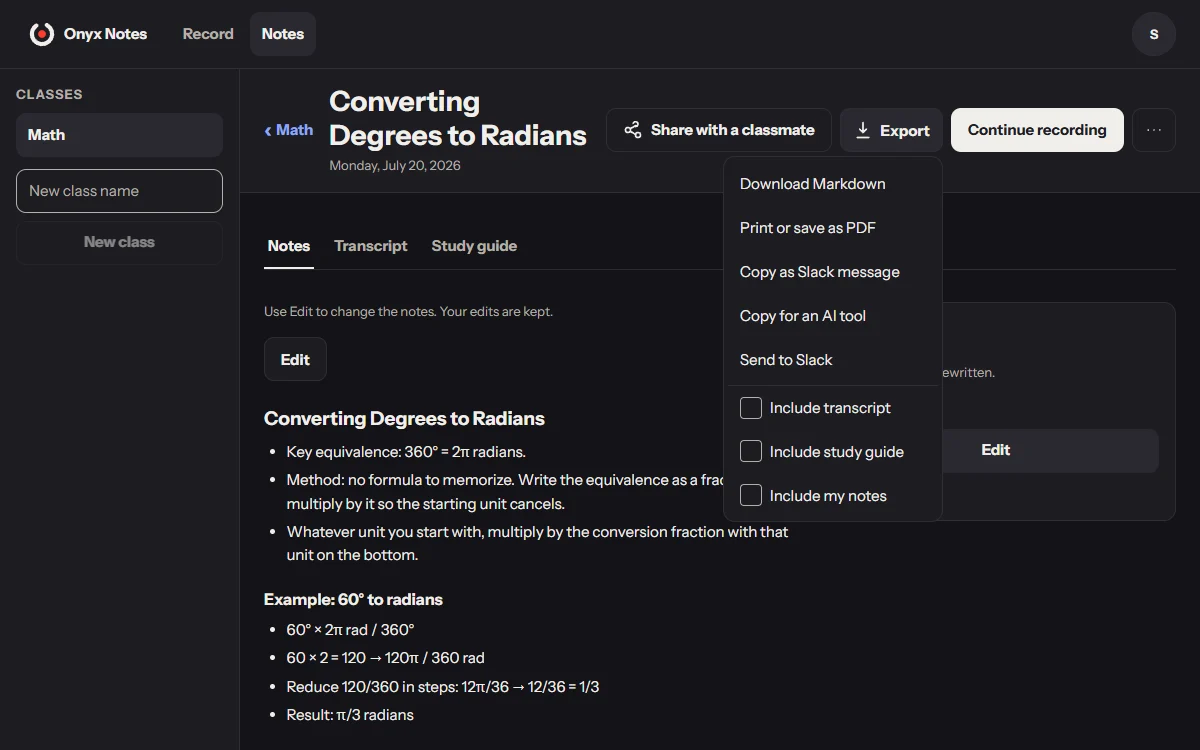Viewport: 1200px width, 750px height.
Task: Enable the Include transcript checkbox
Action: (751, 408)
